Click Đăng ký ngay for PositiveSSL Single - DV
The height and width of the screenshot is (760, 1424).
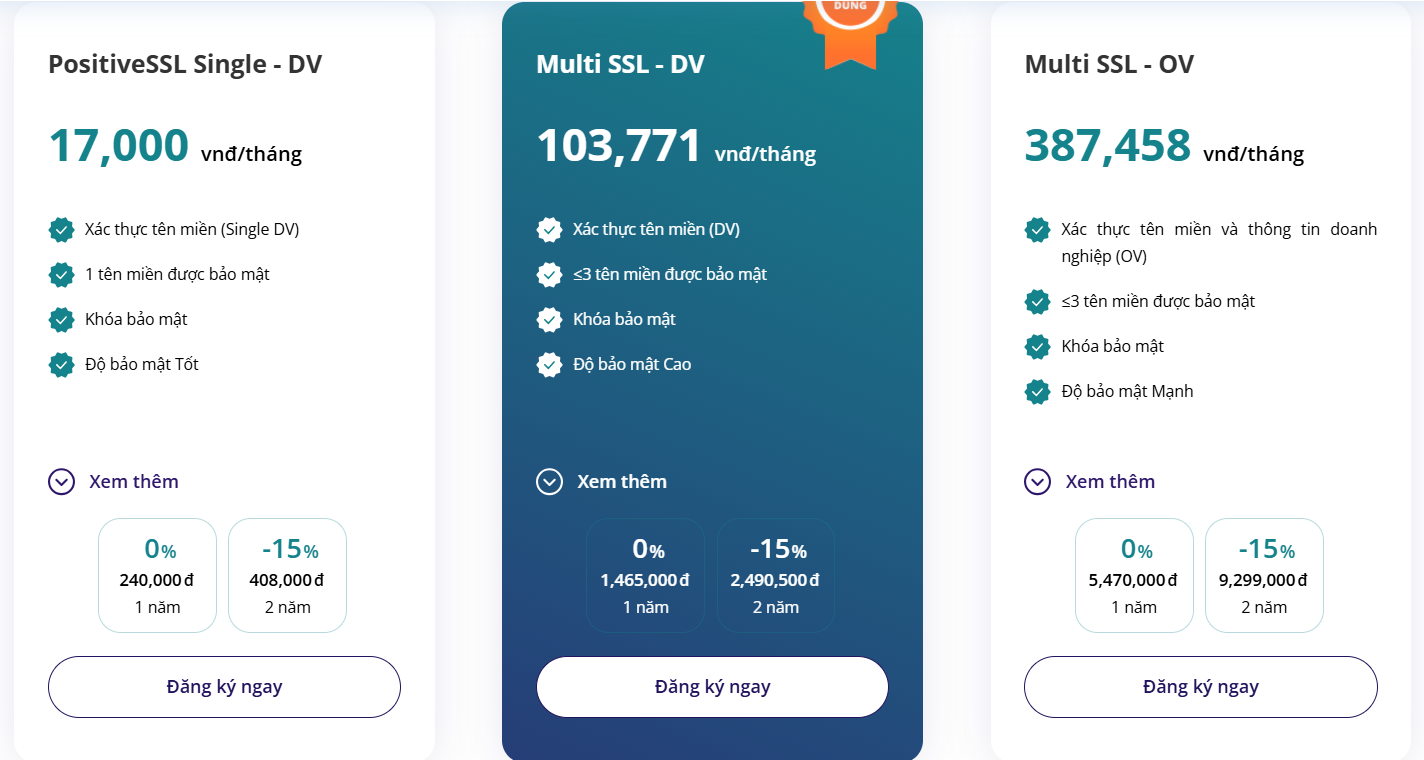225,687
